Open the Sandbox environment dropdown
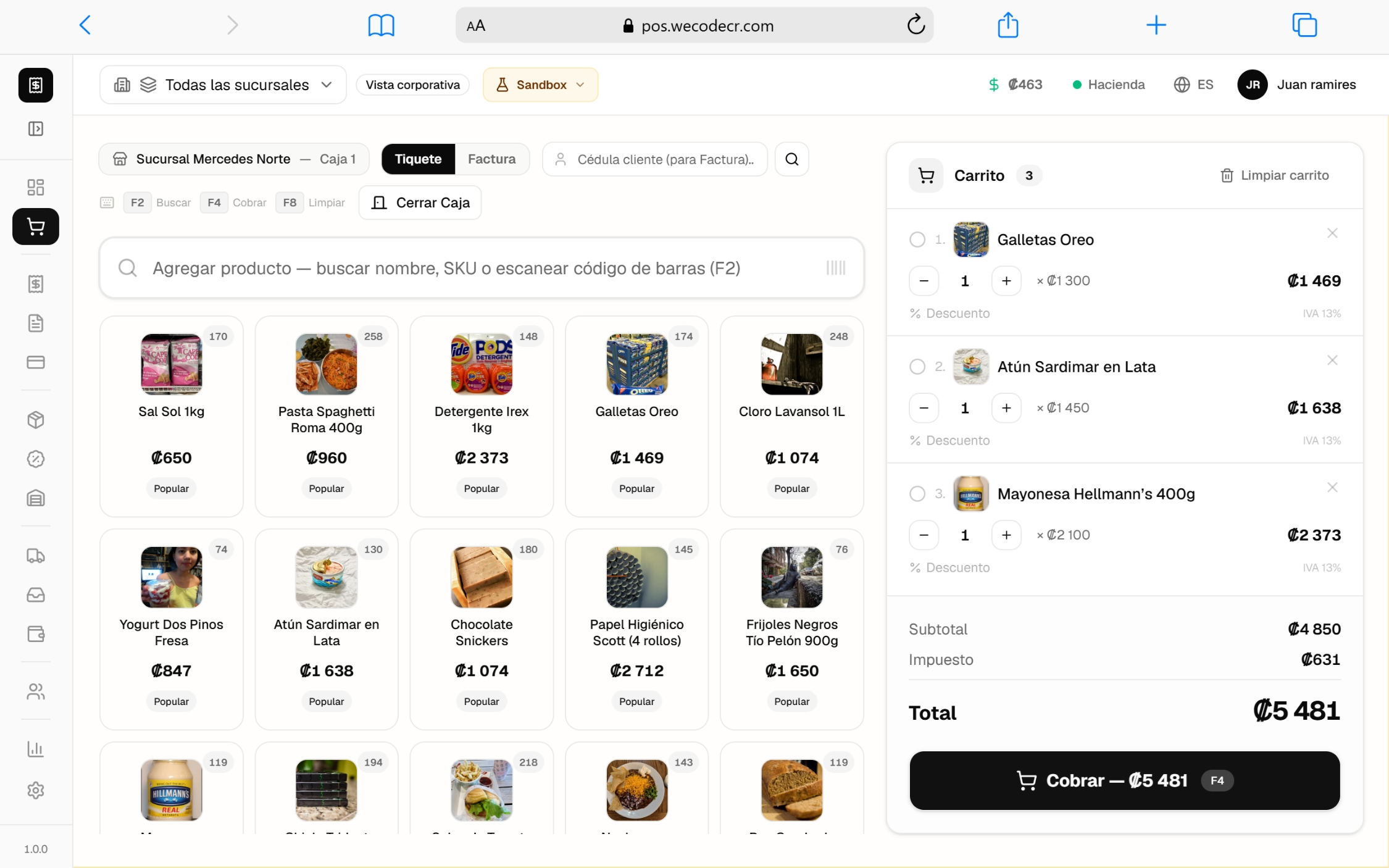The height and width of the screenshot is (868, 1389). 540,85
